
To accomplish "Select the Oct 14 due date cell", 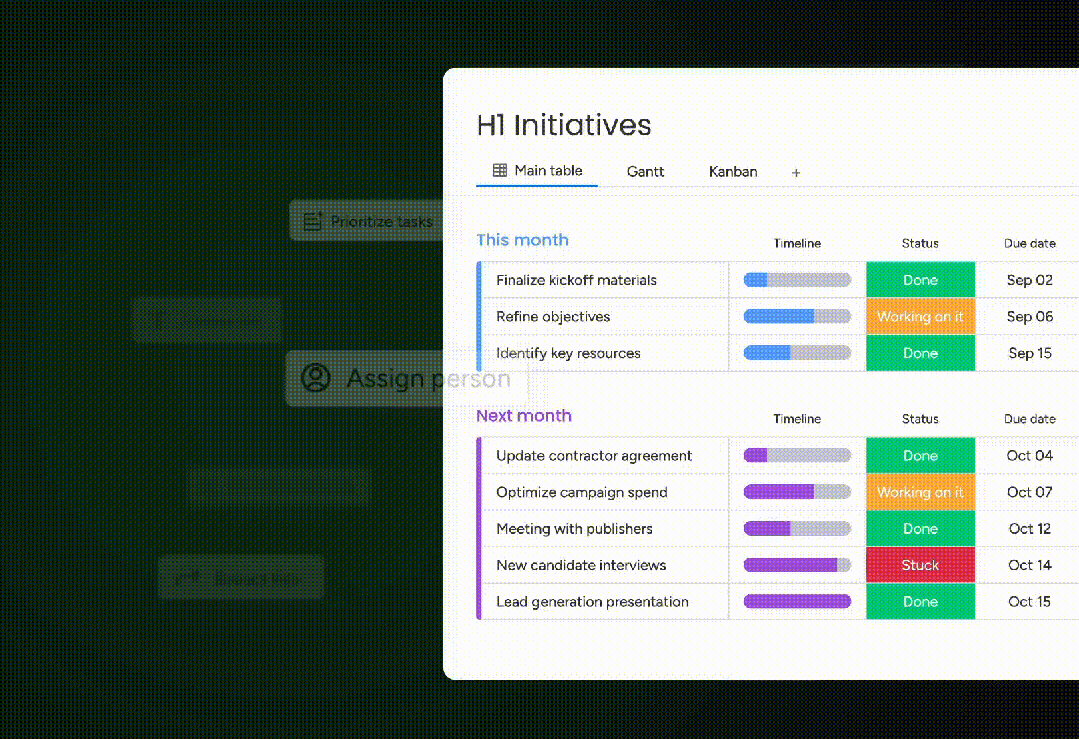I will coord(1029,565).
